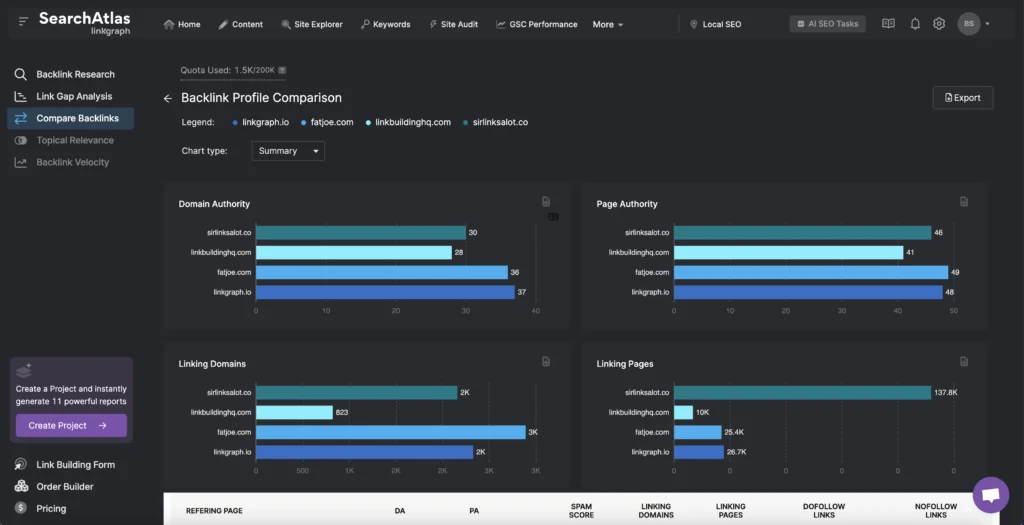1024x525 pixels.
Task: Download the Domain Authority chart
Action: click(x=546, y=202)
